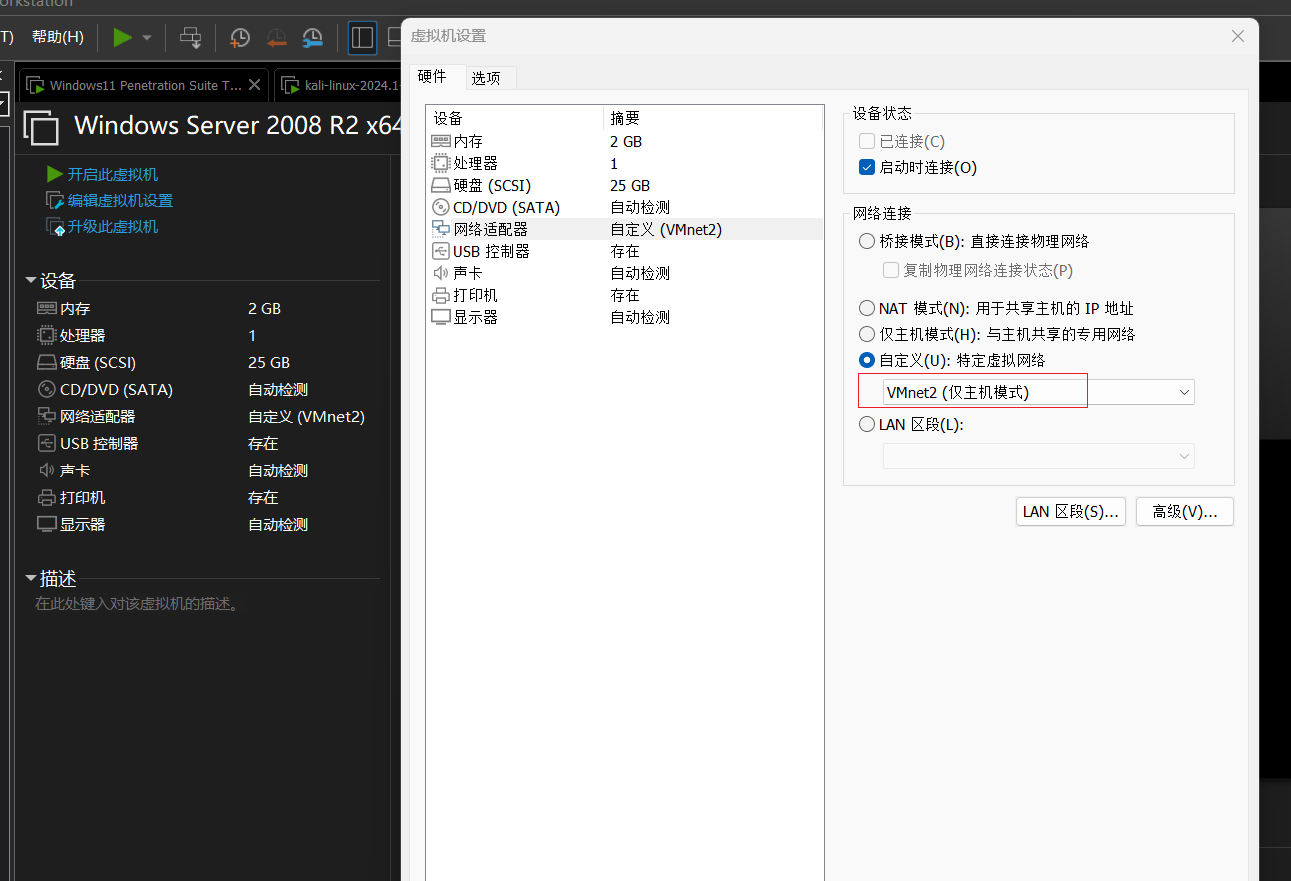1291x881 pixels.
Task: Select USB 控制器 in settings dialog list
Action: click(x=624, y=251)
